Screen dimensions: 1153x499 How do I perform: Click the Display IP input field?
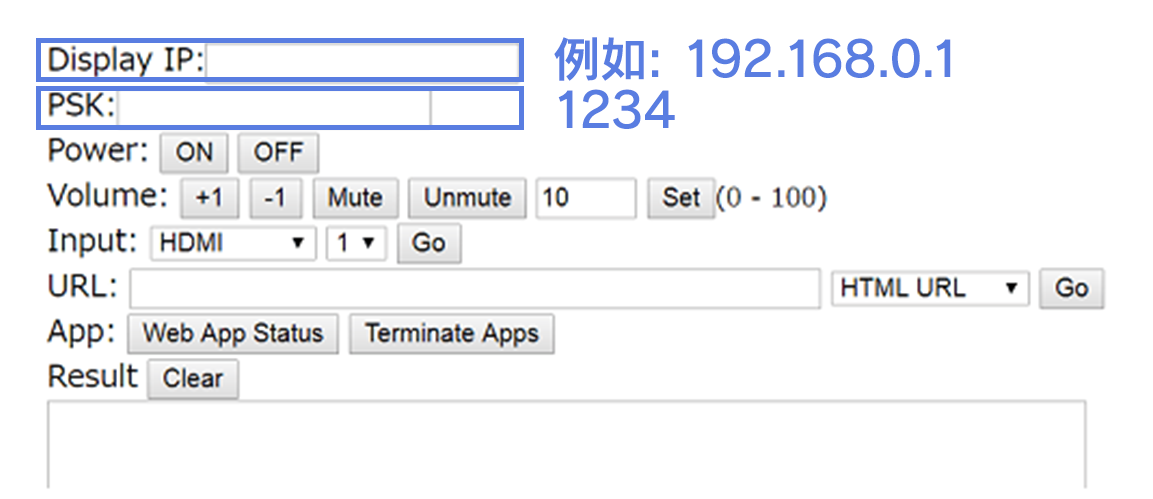click(362, 61)
